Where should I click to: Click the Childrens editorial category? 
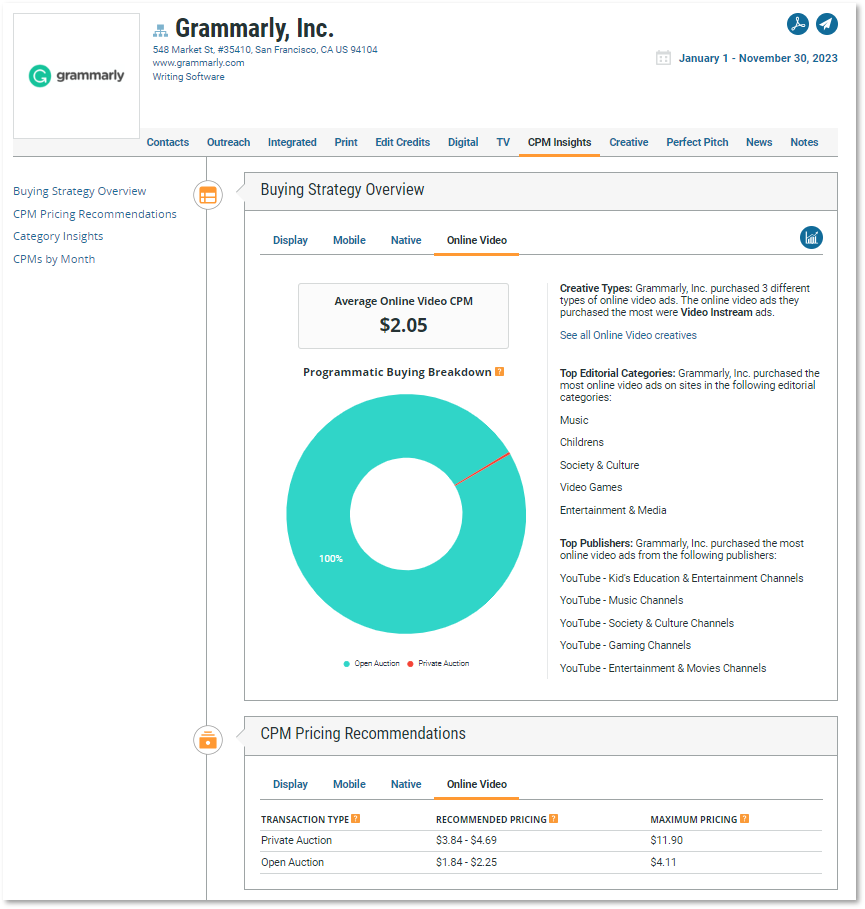pos(581,442)
